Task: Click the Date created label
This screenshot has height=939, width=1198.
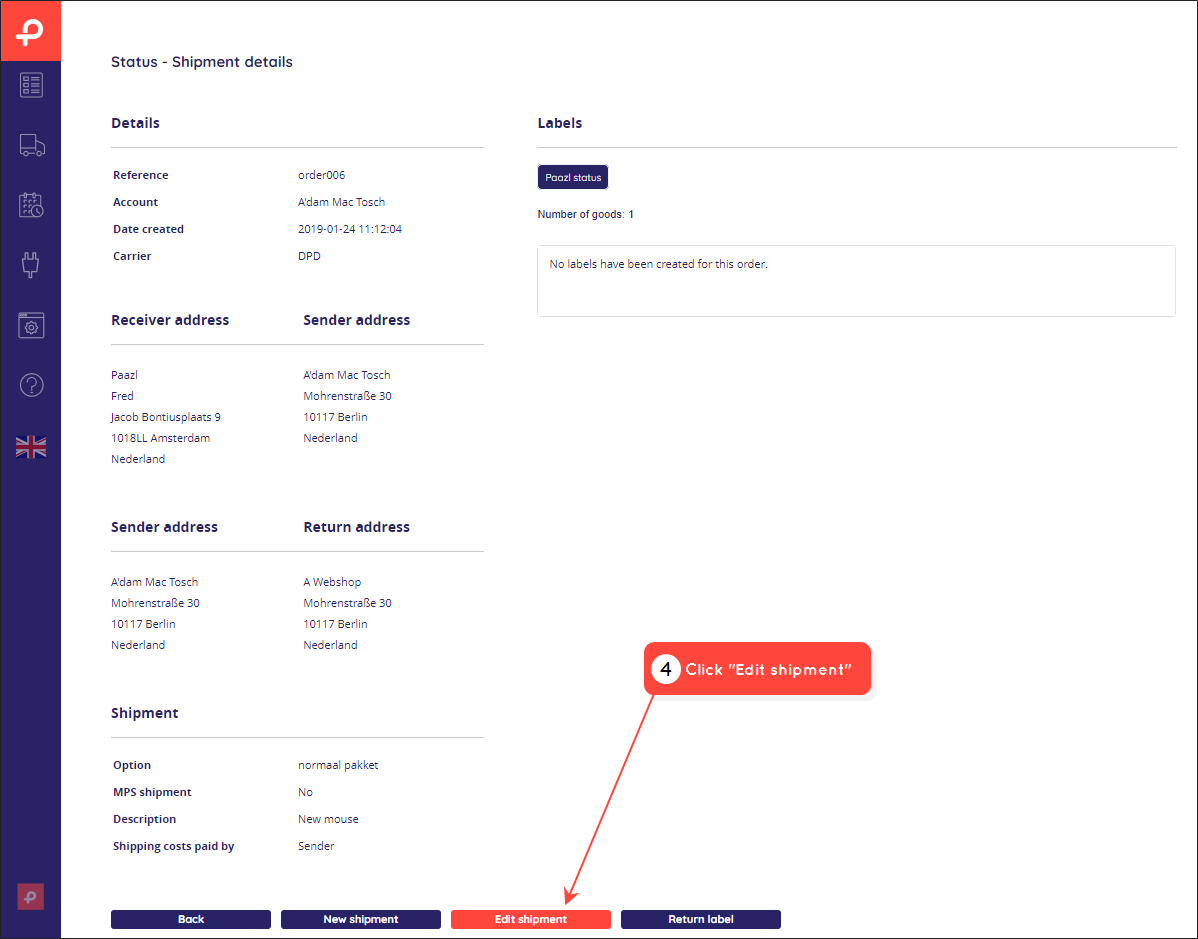Action: pos(148,229)
